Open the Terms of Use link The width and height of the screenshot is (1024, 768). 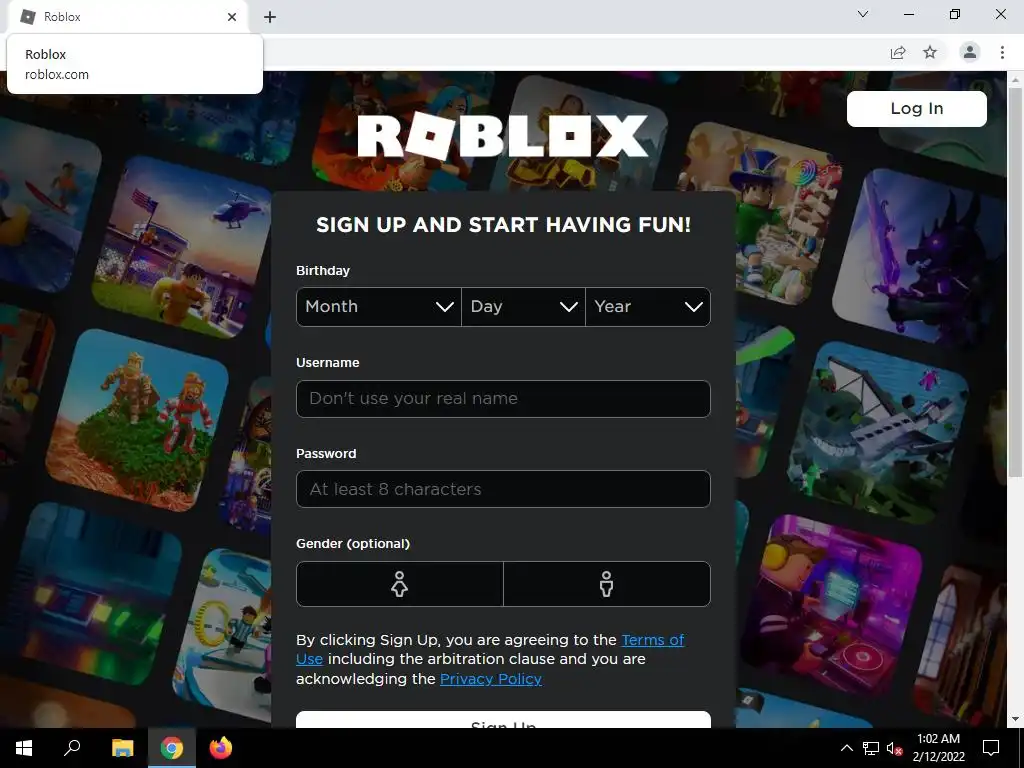(x=652, y=640)
